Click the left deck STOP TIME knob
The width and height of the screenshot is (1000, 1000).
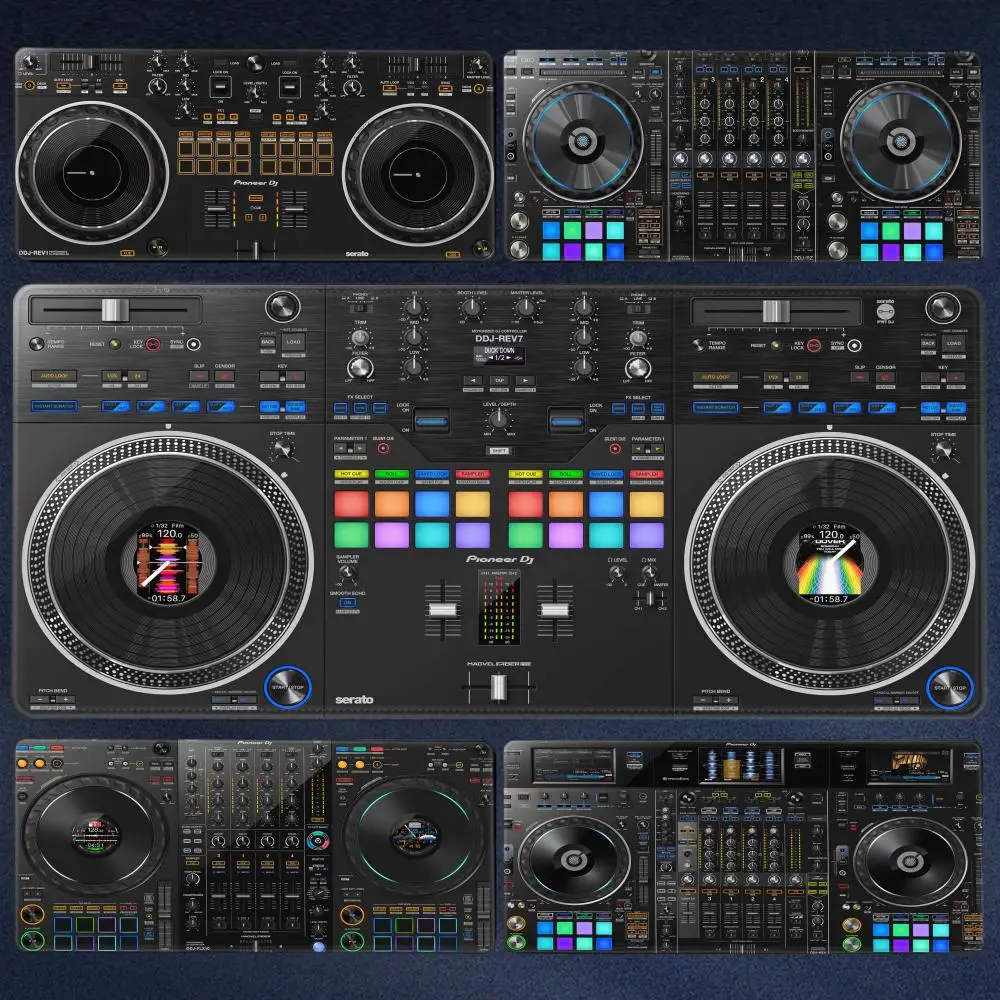[282, 450]
